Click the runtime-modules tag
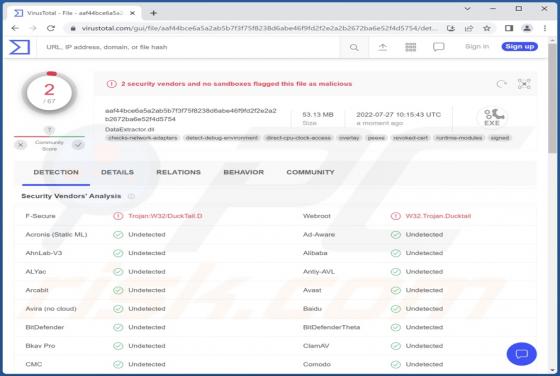The image size is (560, 376). (459, 138)
